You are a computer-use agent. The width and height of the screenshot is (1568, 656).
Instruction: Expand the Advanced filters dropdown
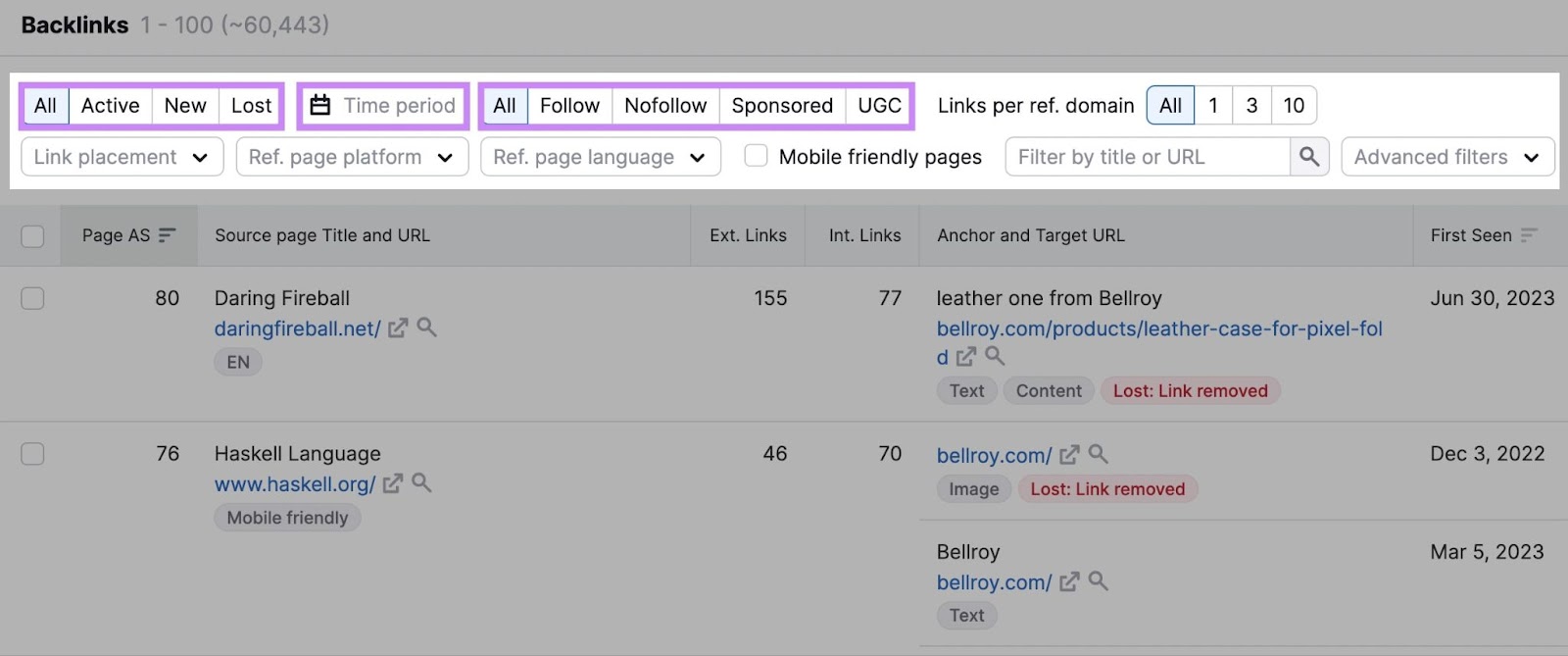click(x=1446, y=157)
